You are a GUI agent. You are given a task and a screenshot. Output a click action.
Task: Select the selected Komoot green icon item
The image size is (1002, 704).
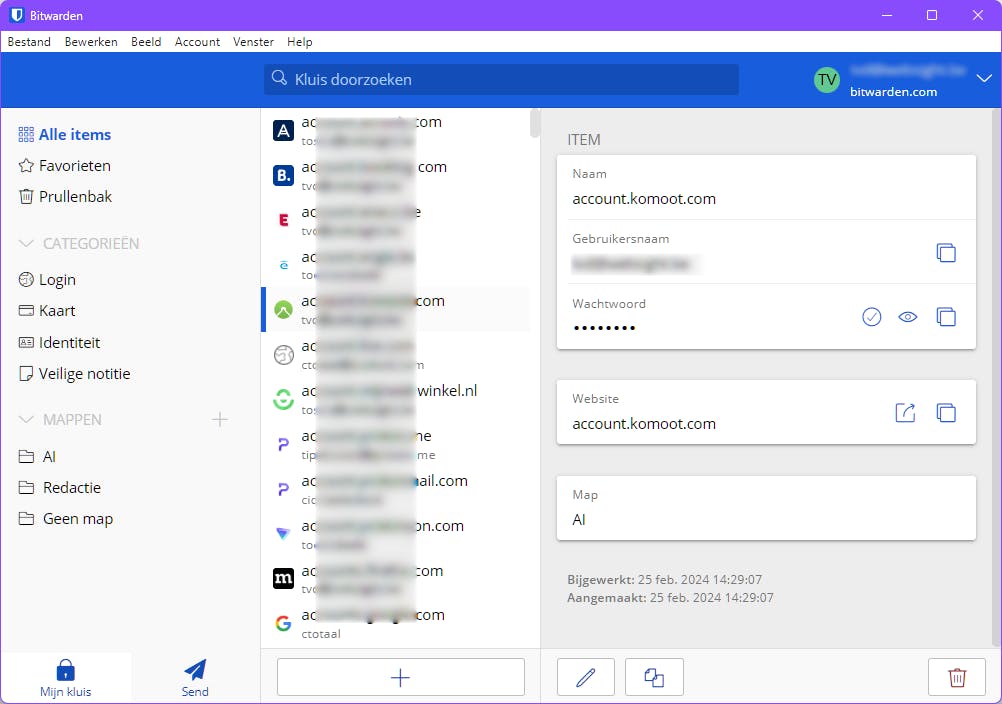[396, 310]
